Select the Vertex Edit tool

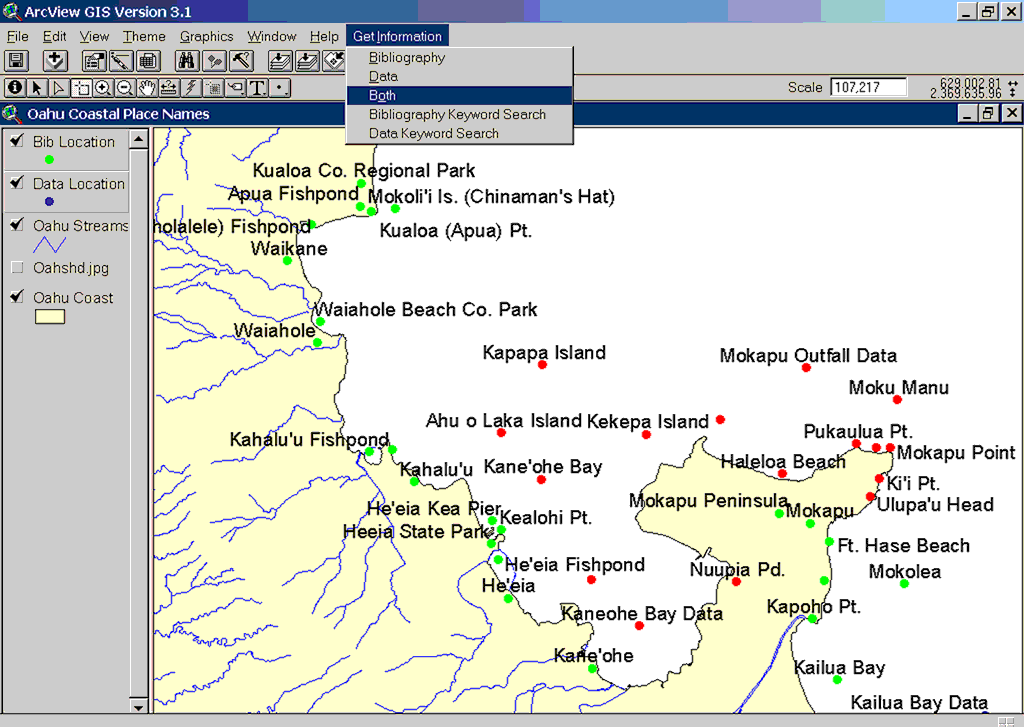[x=59, y=88]
